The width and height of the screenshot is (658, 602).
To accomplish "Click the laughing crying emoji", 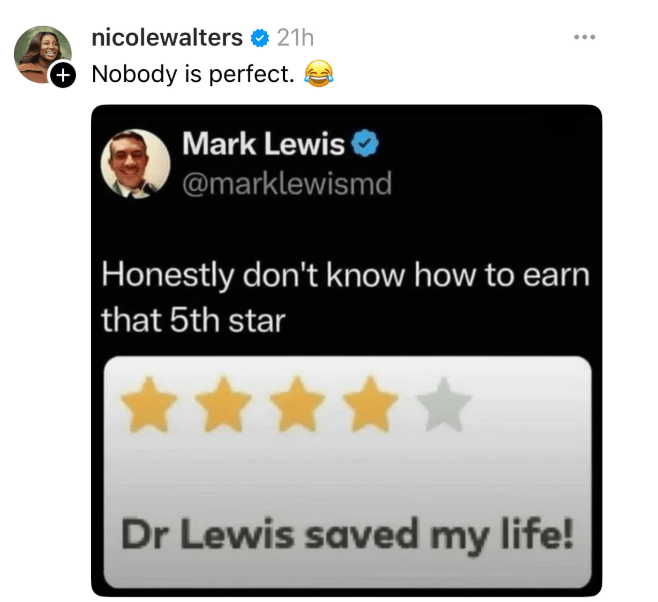I will coord(319,74).
